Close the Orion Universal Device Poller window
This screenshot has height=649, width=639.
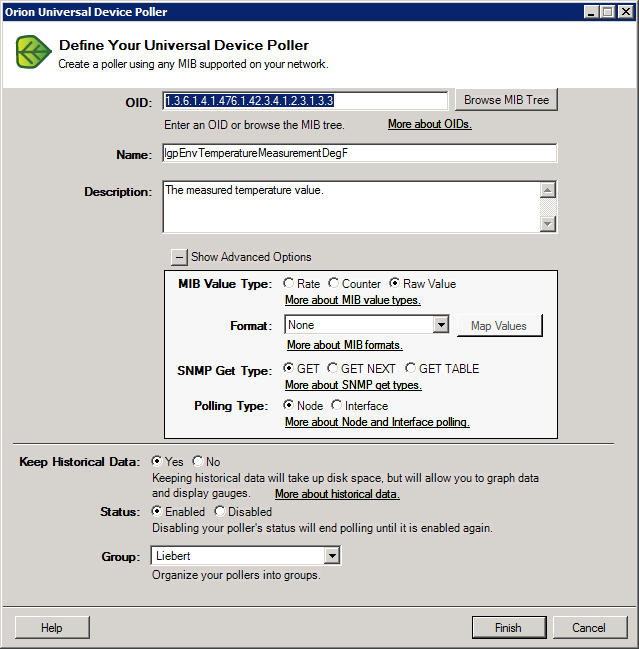coord(626,12)
